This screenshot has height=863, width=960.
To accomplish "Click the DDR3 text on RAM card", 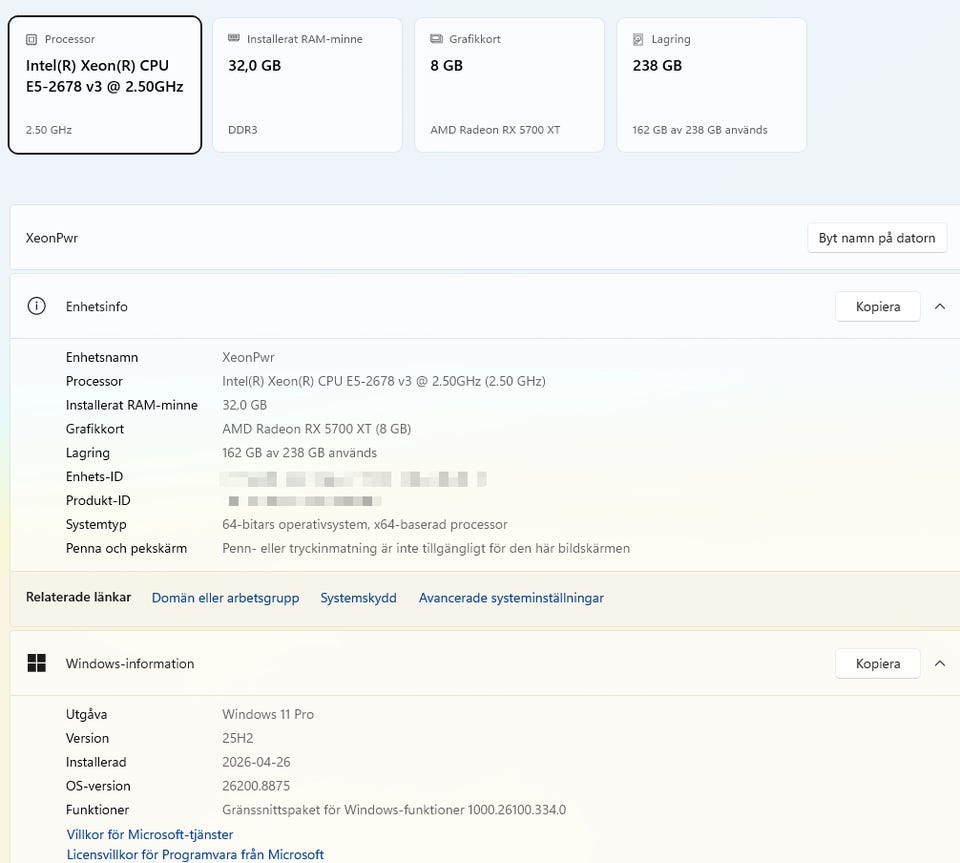I will coord(242,130).
